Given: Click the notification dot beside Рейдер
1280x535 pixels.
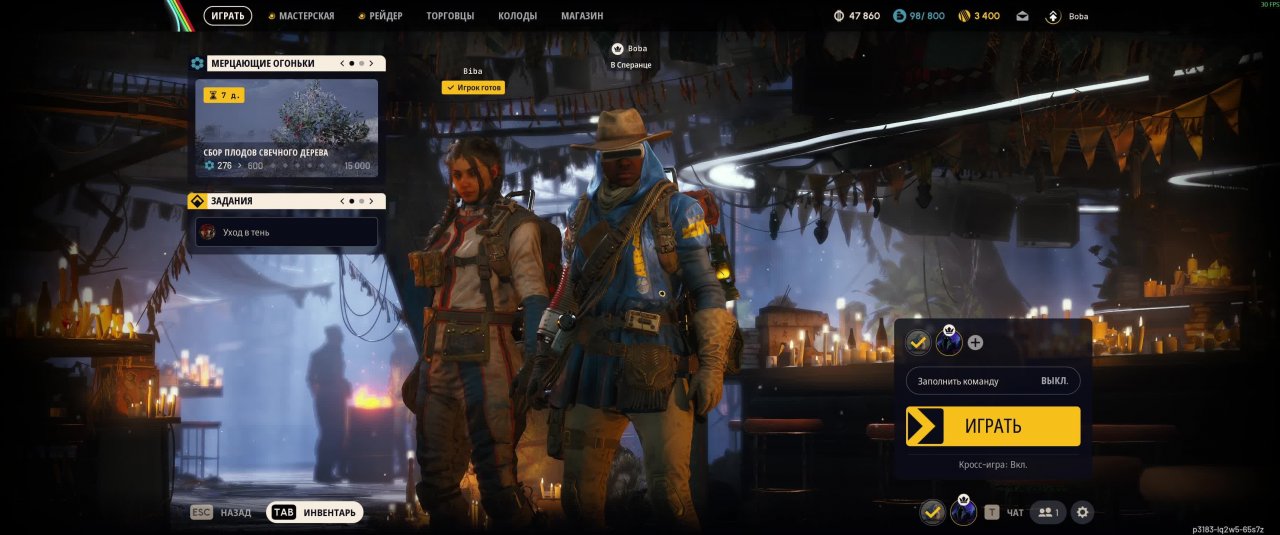Looking at the screenshot, I should pos(361,16).
